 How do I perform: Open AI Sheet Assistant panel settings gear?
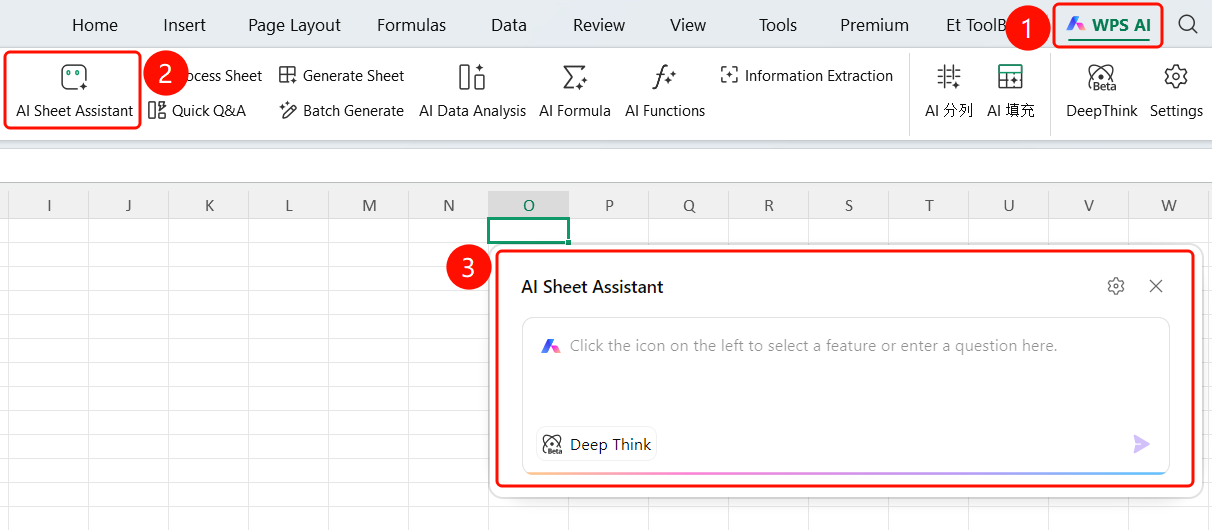tap(1116, 286)
